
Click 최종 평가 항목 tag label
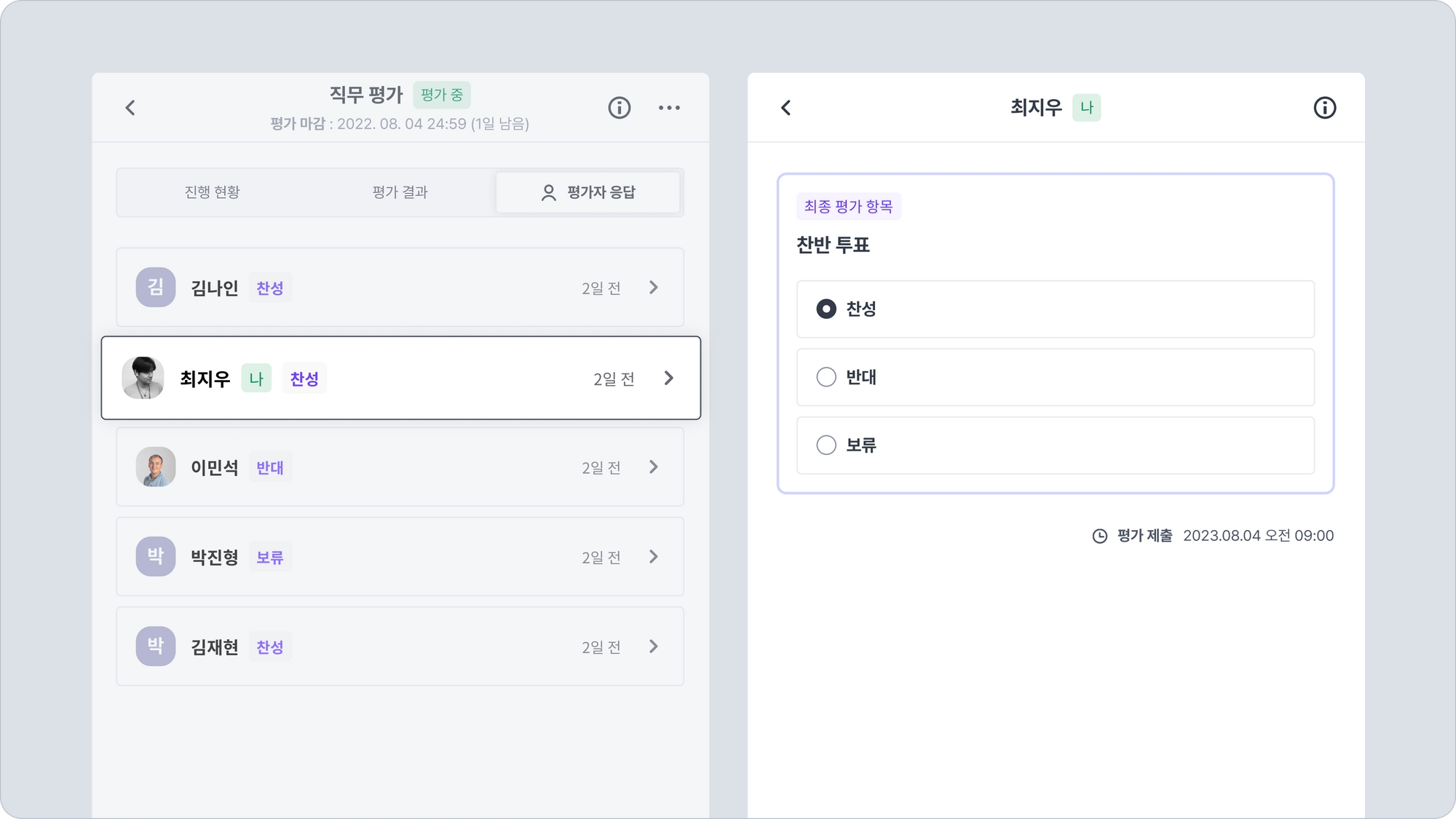pos(848,207)
